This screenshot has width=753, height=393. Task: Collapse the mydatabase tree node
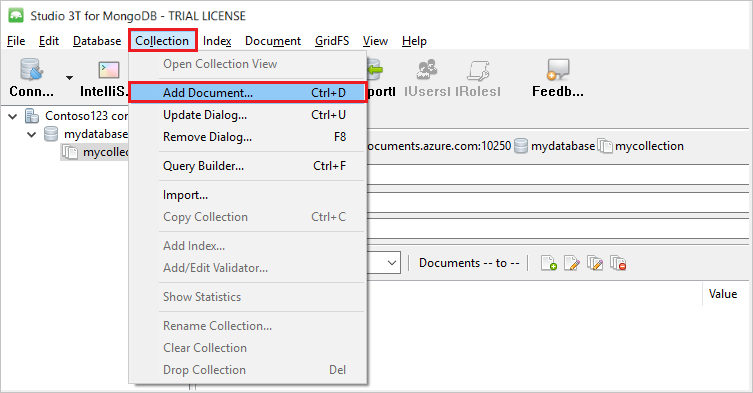coord(32,135)
